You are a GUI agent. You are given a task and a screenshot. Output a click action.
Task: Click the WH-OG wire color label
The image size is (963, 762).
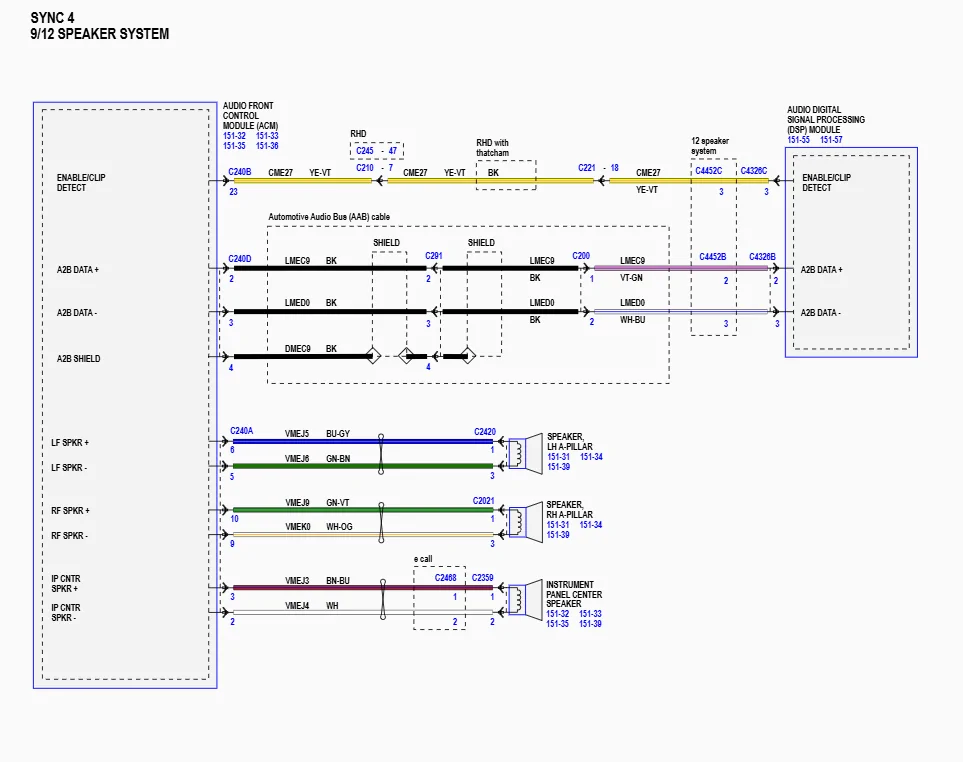[x=339, y=527]
